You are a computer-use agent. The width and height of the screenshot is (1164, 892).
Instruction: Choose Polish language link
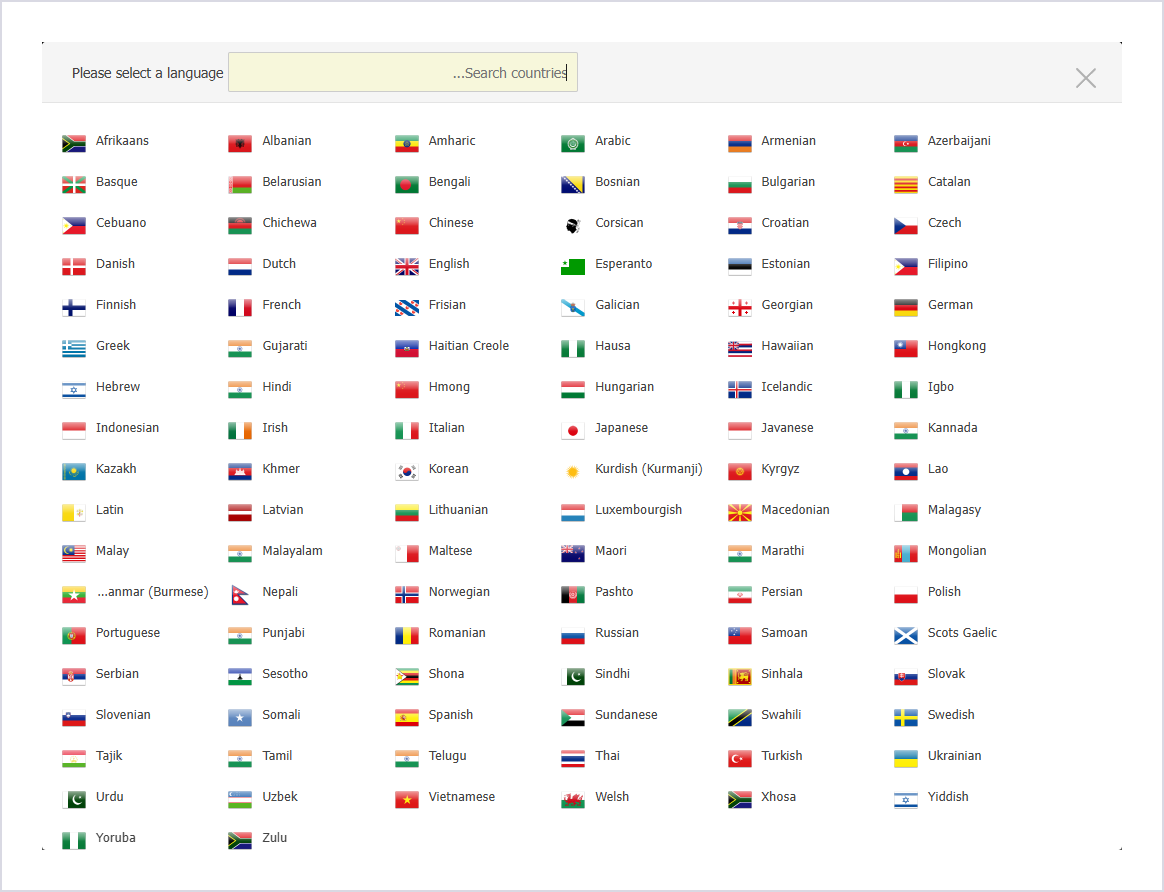[944, 591]
